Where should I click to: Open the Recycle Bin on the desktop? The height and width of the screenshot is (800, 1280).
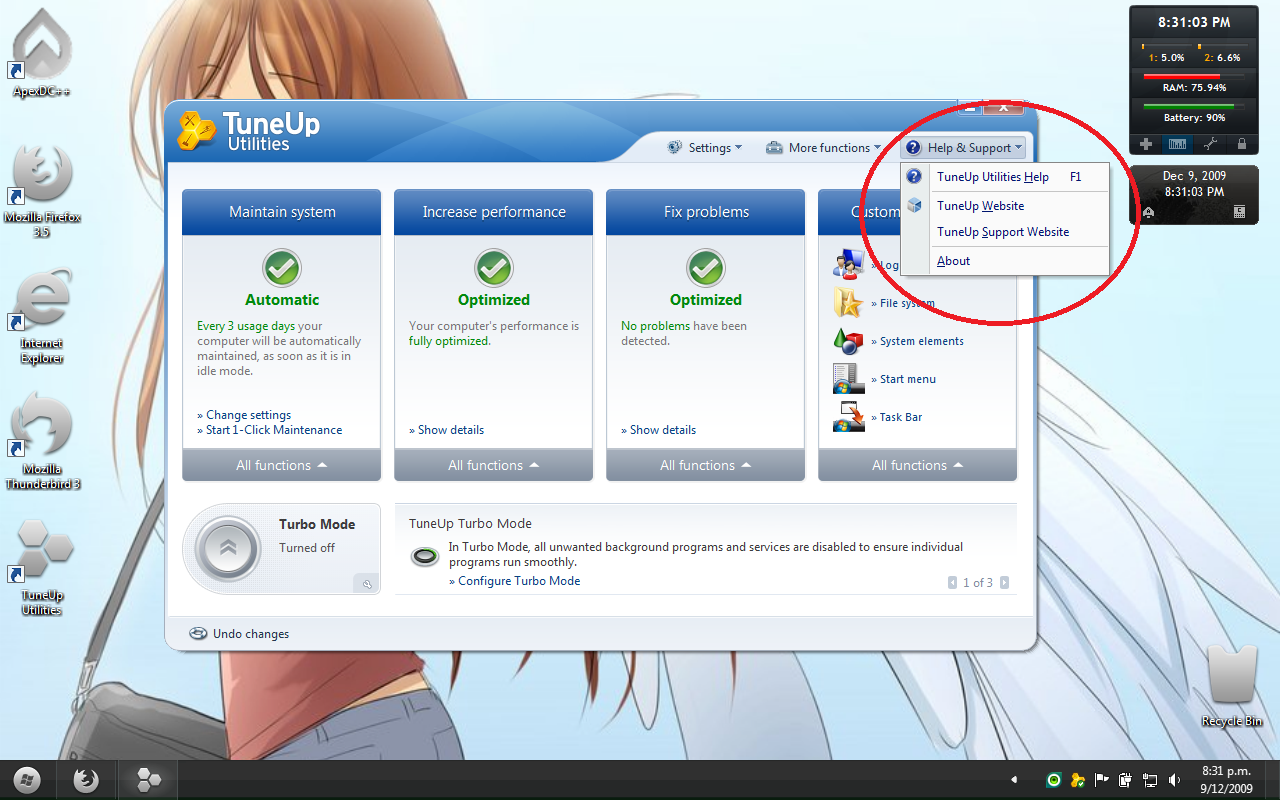point(1232,686)
